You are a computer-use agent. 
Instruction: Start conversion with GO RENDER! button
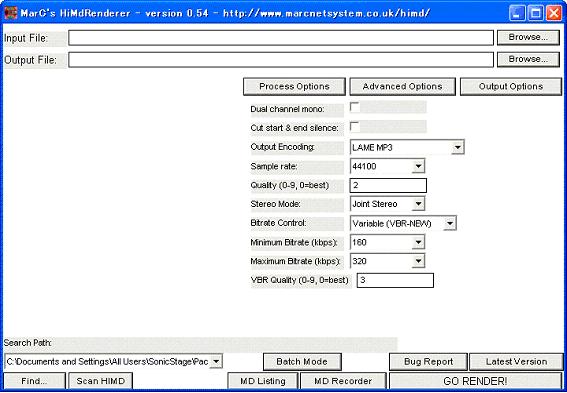pyautogui.click(x=475, y=381)
